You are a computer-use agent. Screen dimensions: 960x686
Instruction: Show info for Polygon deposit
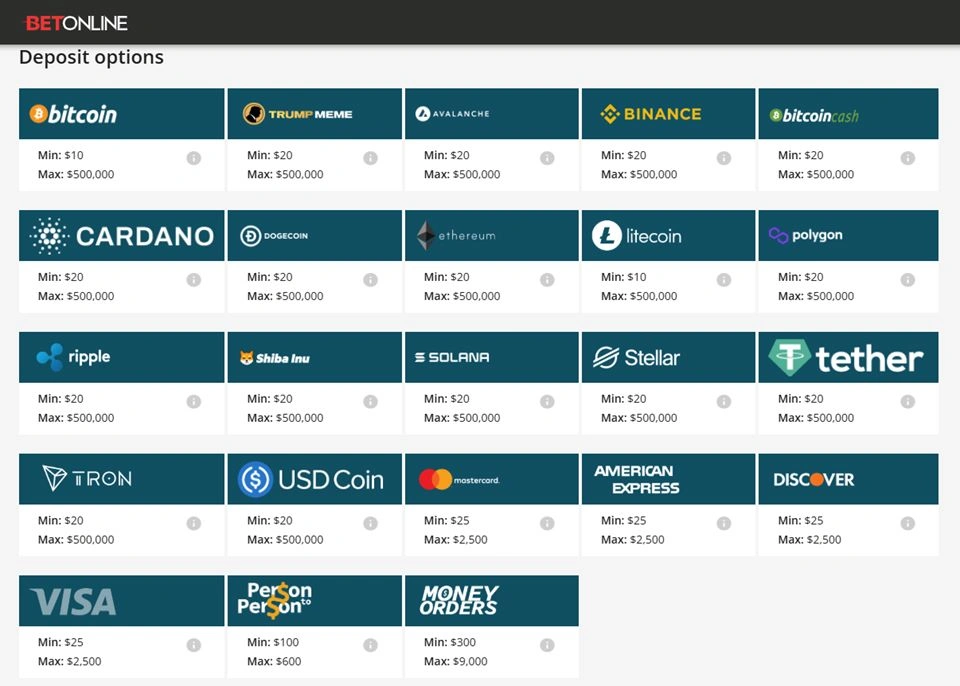point(908,280)
